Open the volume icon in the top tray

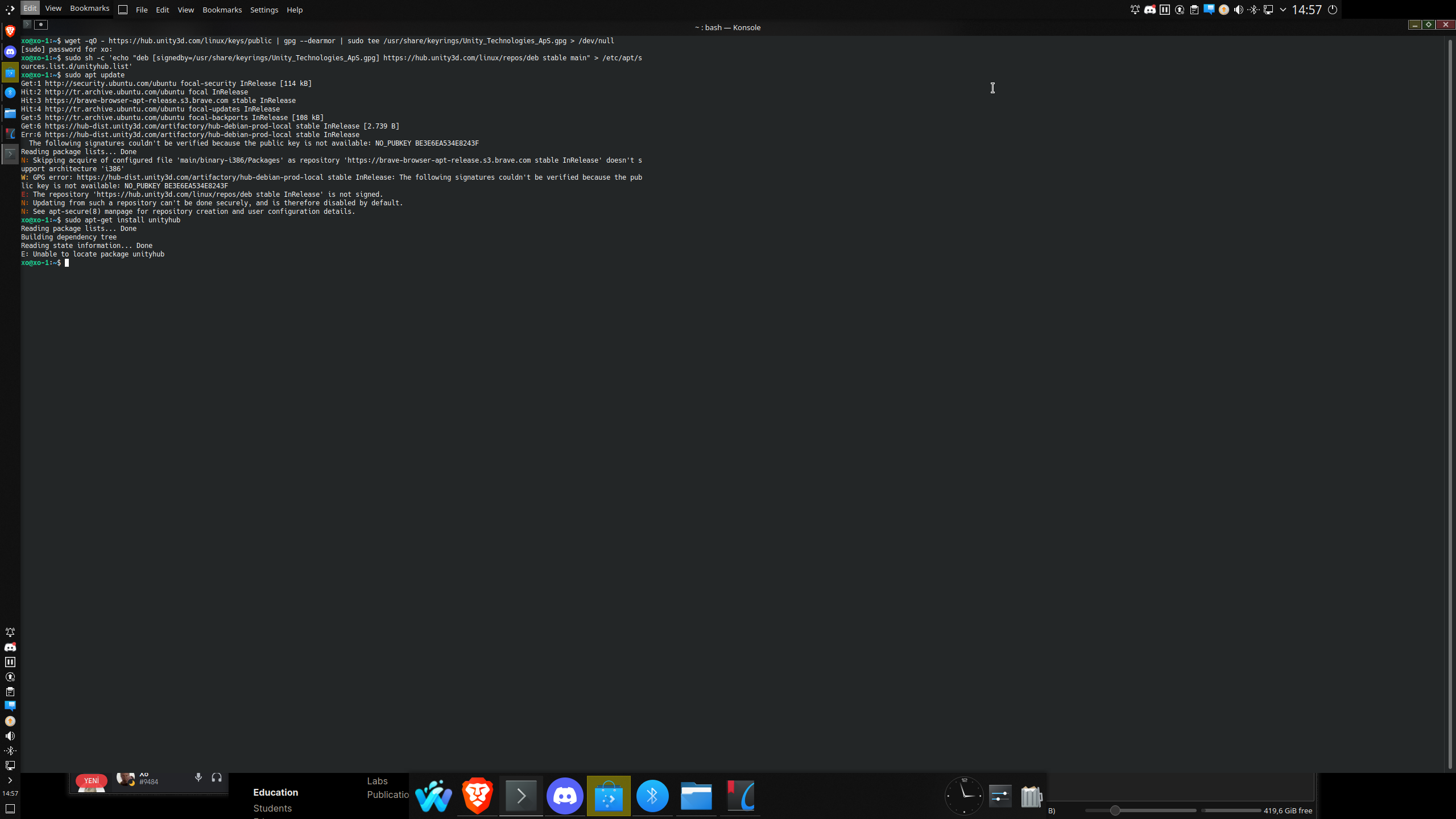[x=1238, y=10]
